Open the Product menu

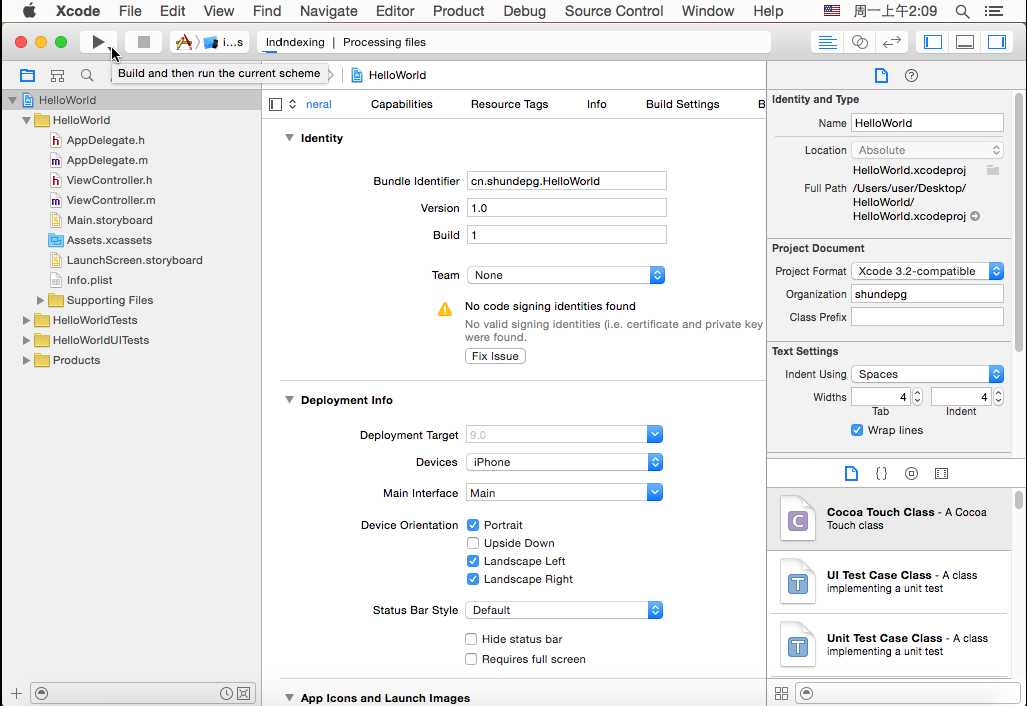pyautogui.click(x=458, y=10)
